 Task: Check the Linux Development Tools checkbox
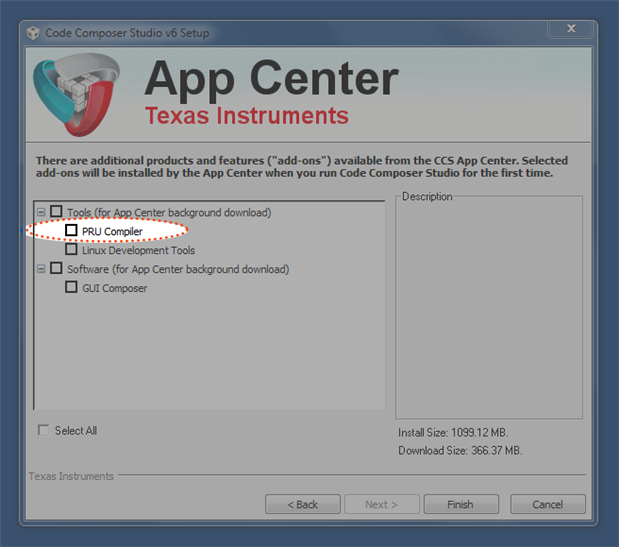pos(71,249)
